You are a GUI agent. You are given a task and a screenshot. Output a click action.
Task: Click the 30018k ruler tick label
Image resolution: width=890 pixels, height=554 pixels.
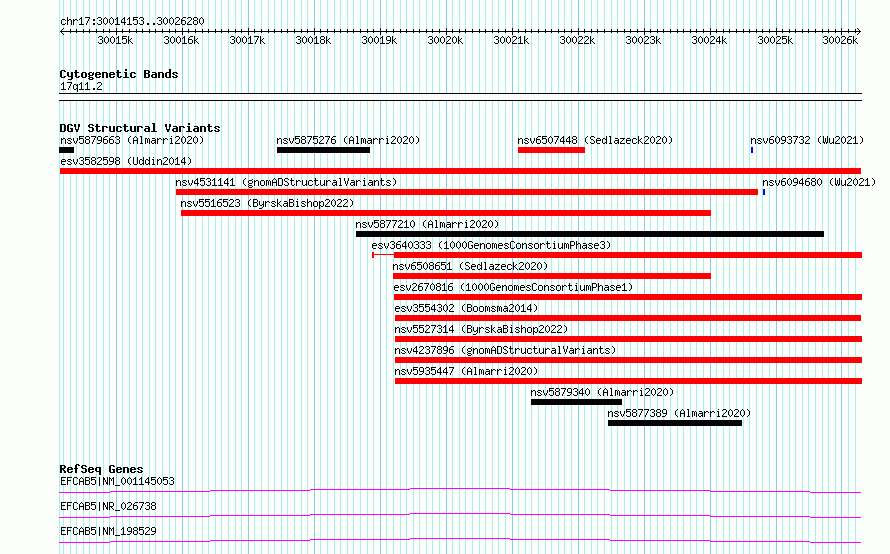pos(313,40)
